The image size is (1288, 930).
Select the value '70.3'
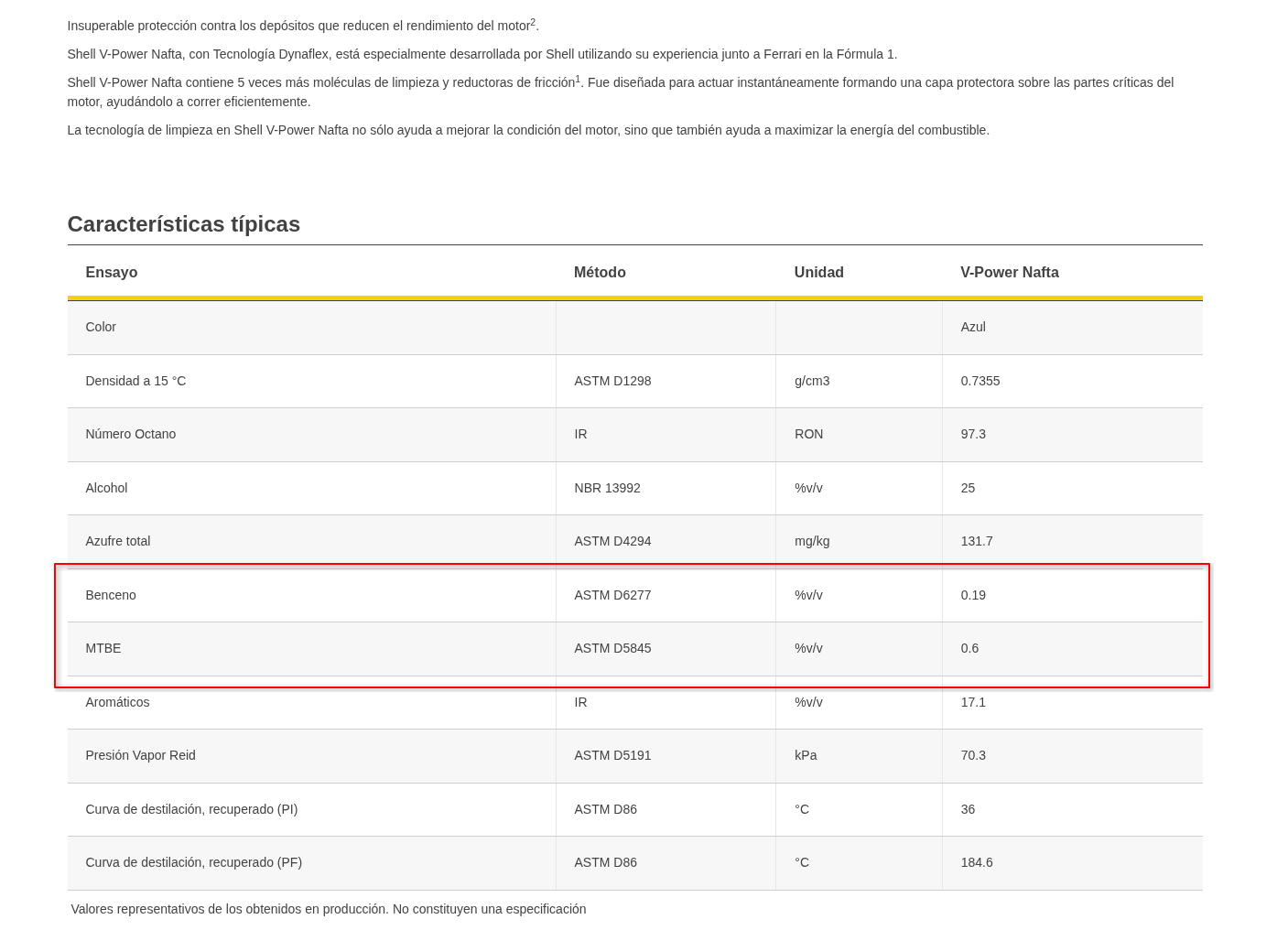[973, 755]
